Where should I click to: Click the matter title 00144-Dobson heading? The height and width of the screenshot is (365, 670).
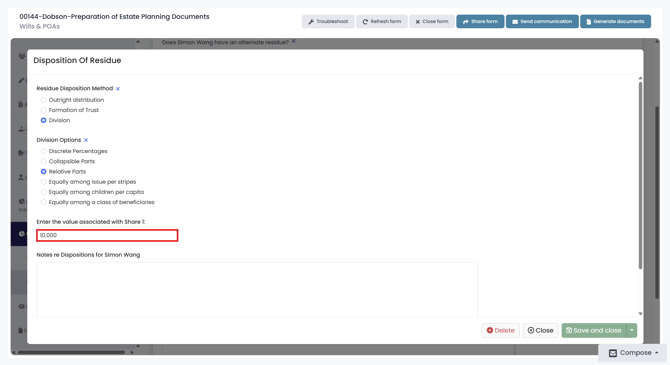114,17
